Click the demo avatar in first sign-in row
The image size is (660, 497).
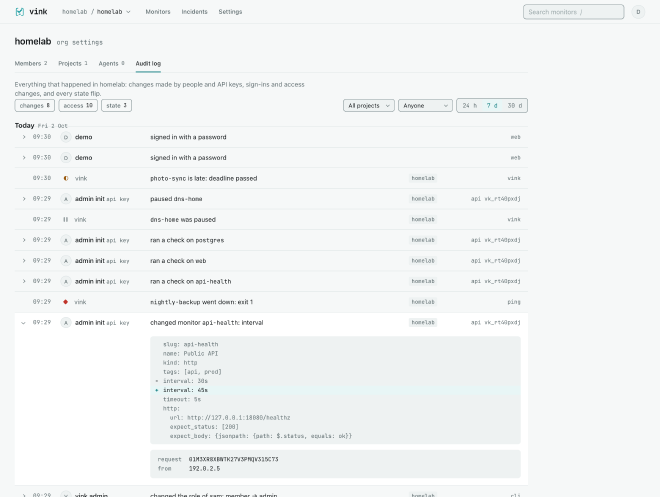[66, 137]
